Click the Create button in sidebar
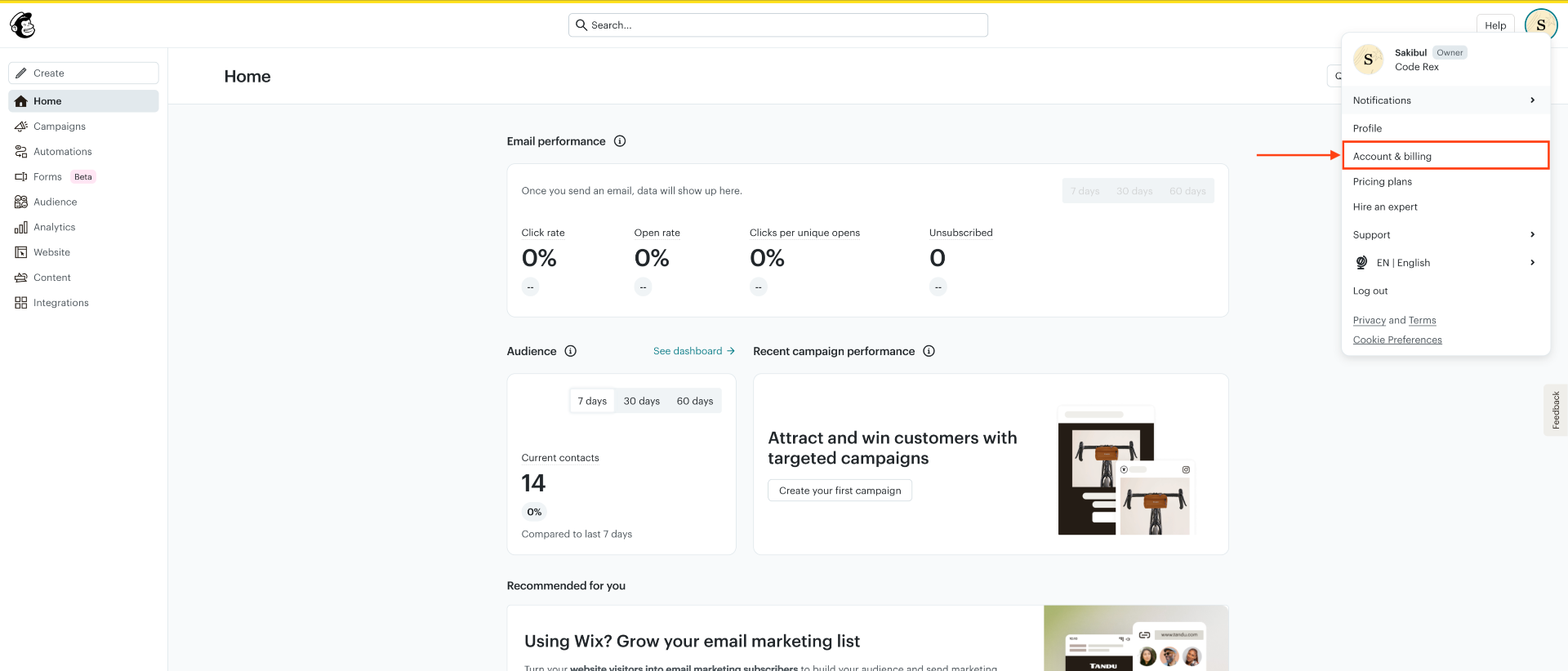1568x671 pixels. coord(83,73)
